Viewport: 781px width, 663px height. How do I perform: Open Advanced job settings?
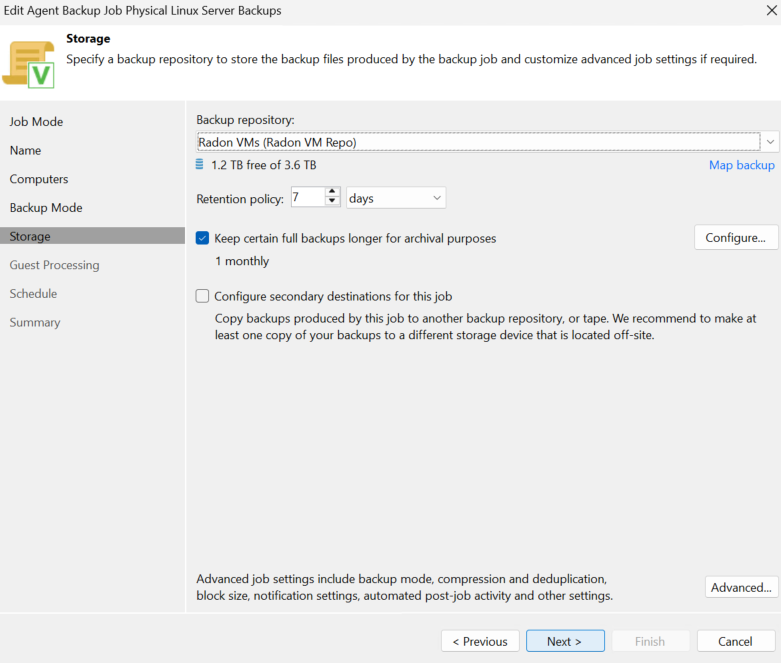(x=741, y=587)
